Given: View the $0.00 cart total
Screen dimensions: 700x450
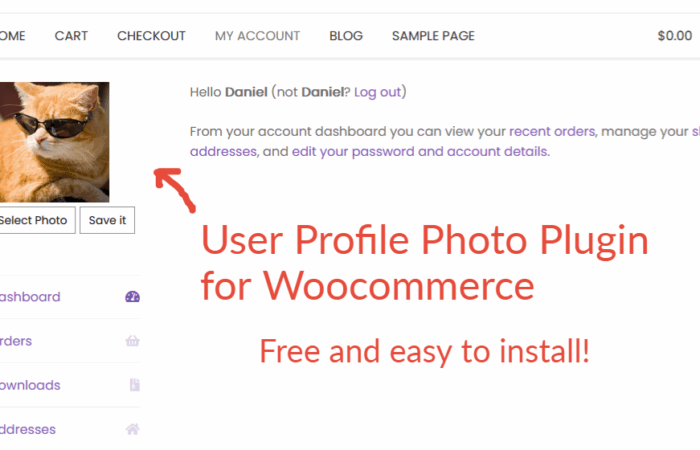Looking at the screenshot, I should point(674,36).
